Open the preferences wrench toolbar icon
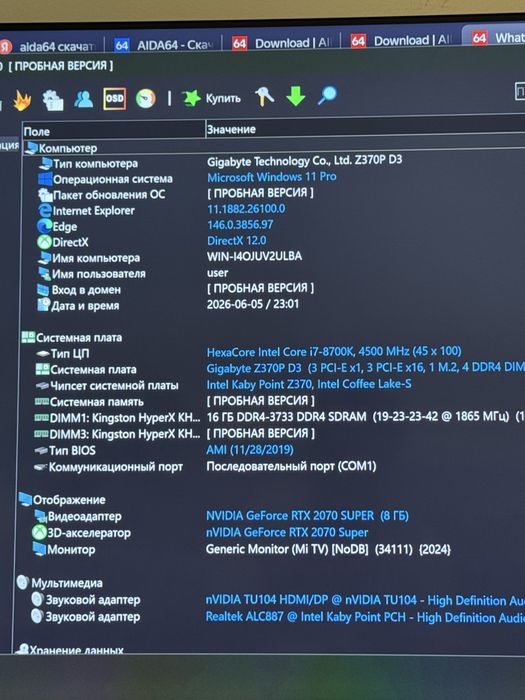 [x=264, y=96]
